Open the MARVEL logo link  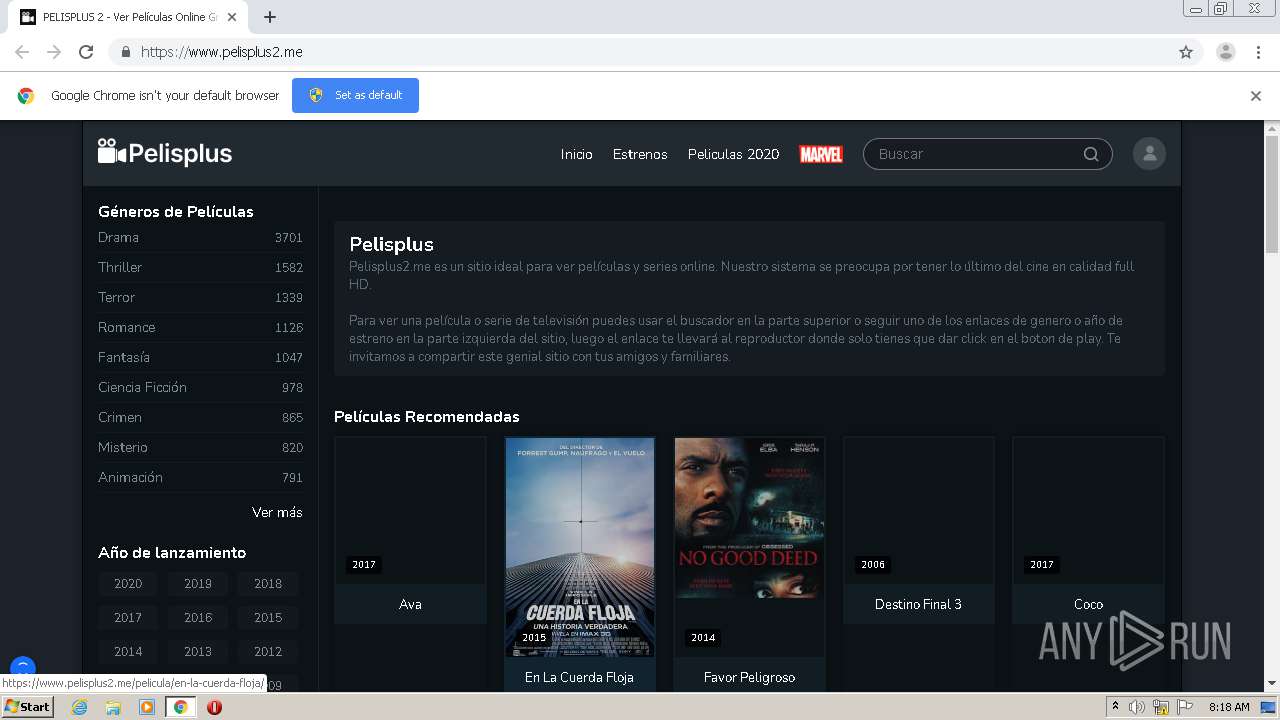(x=821, y=154)
